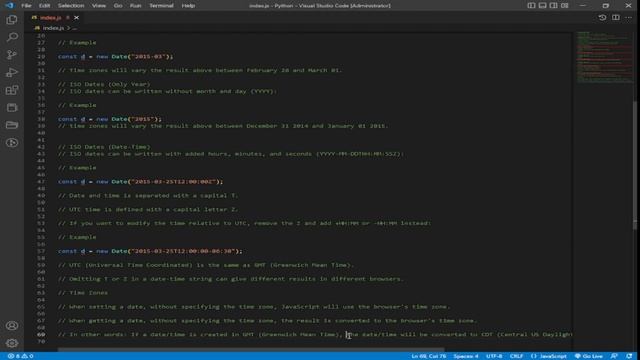Click the activity bar icon below Extensions
Screen dimensions: 640x360
12,107
